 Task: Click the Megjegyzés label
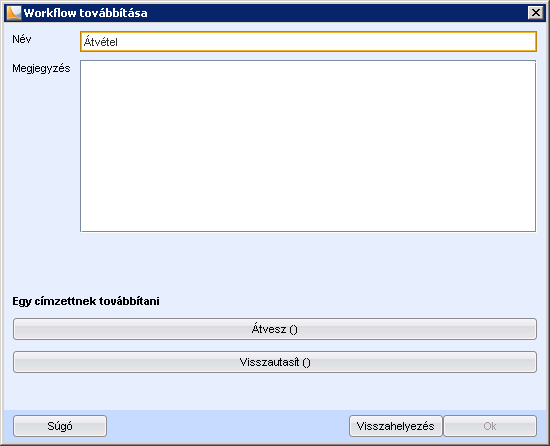click(41, 68)
